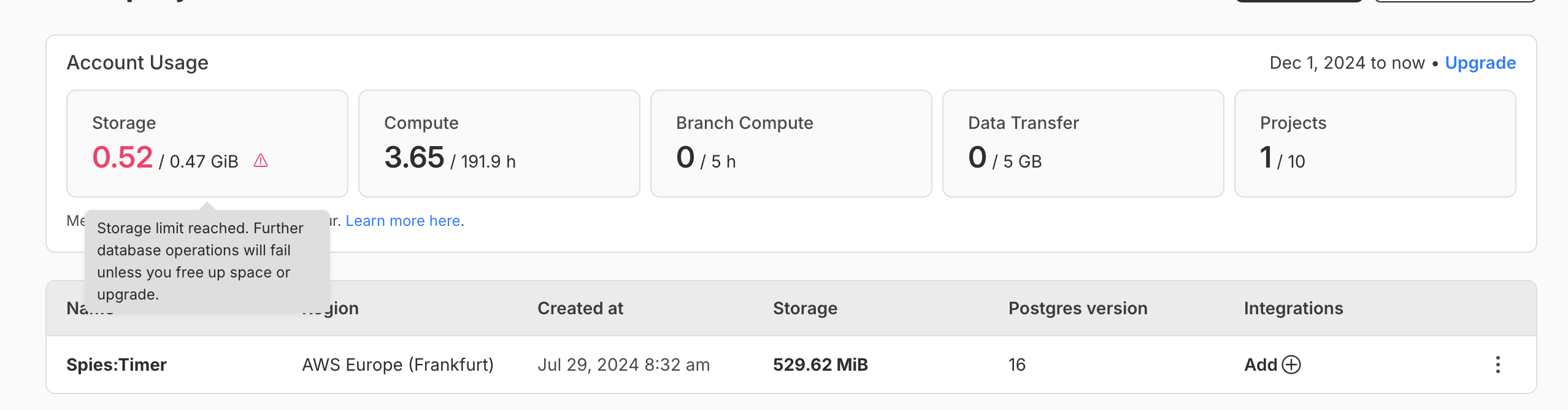
Task: Click the "Dec 1, 2024 to now" date range
Action: [x=1347, y=63]
